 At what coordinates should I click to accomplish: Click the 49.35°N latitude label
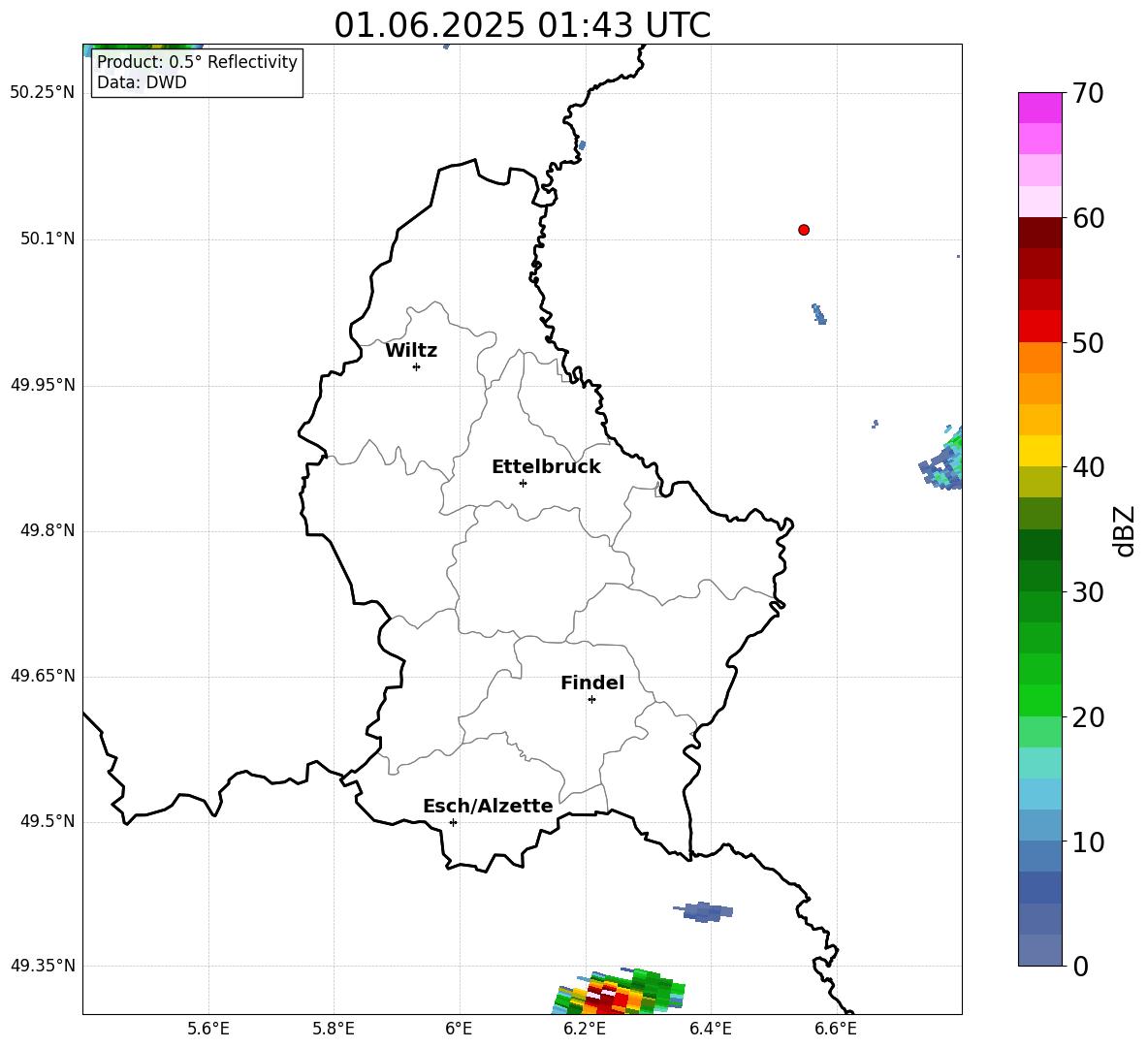click(43, 966)
